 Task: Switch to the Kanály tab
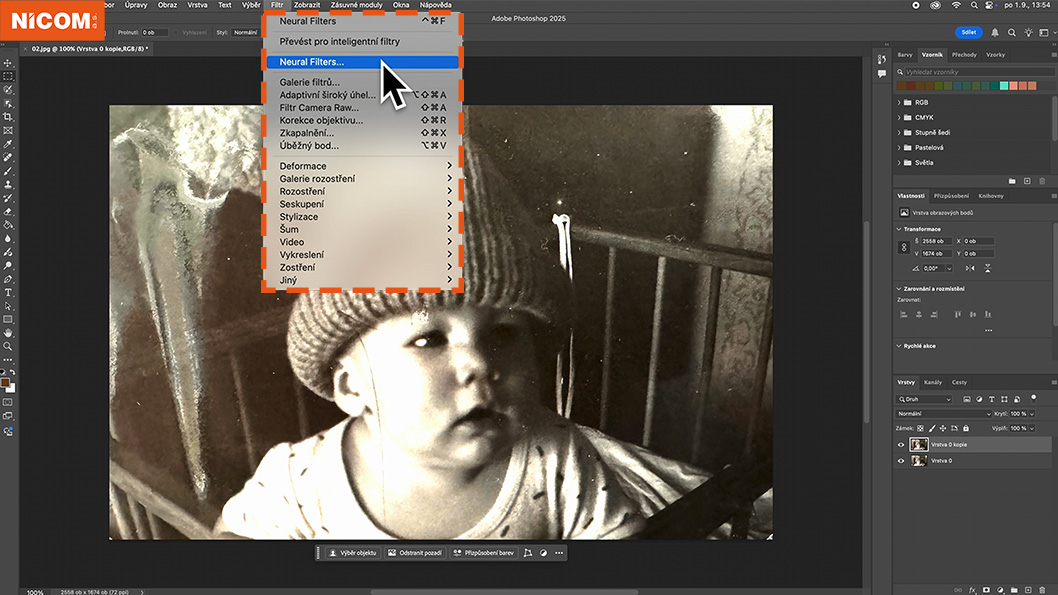(x=933, y=382)
